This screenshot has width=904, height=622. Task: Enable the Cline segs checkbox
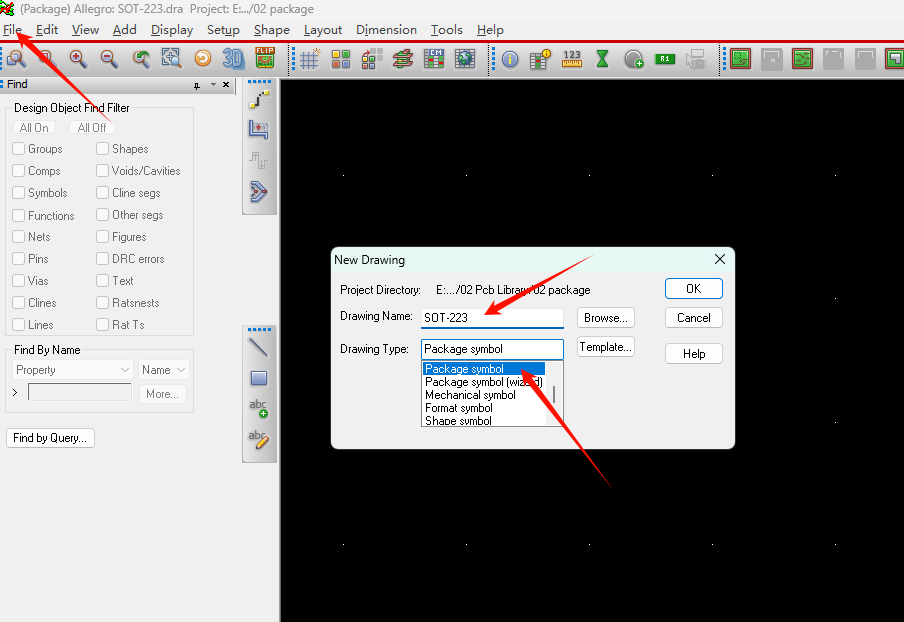tap(103, 193)
